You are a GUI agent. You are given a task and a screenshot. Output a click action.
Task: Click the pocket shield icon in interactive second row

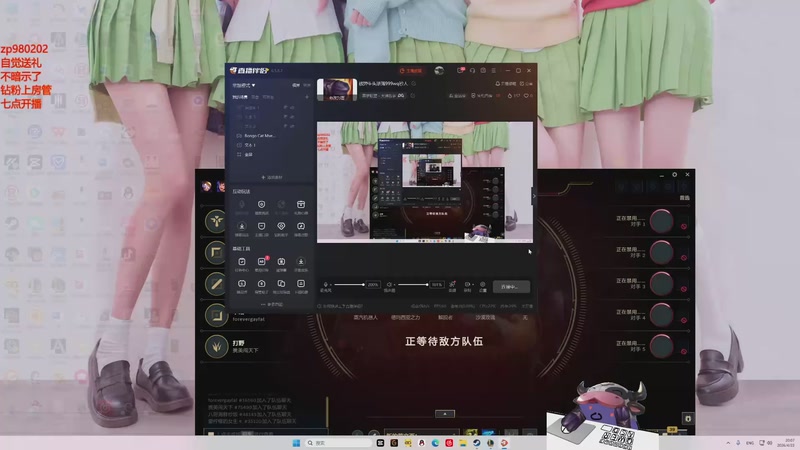pos(261,226)
